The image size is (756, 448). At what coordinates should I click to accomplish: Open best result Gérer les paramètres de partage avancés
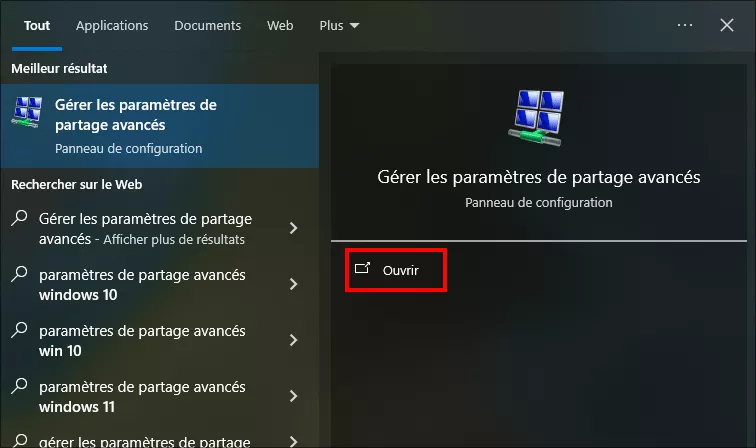point(160,126)
